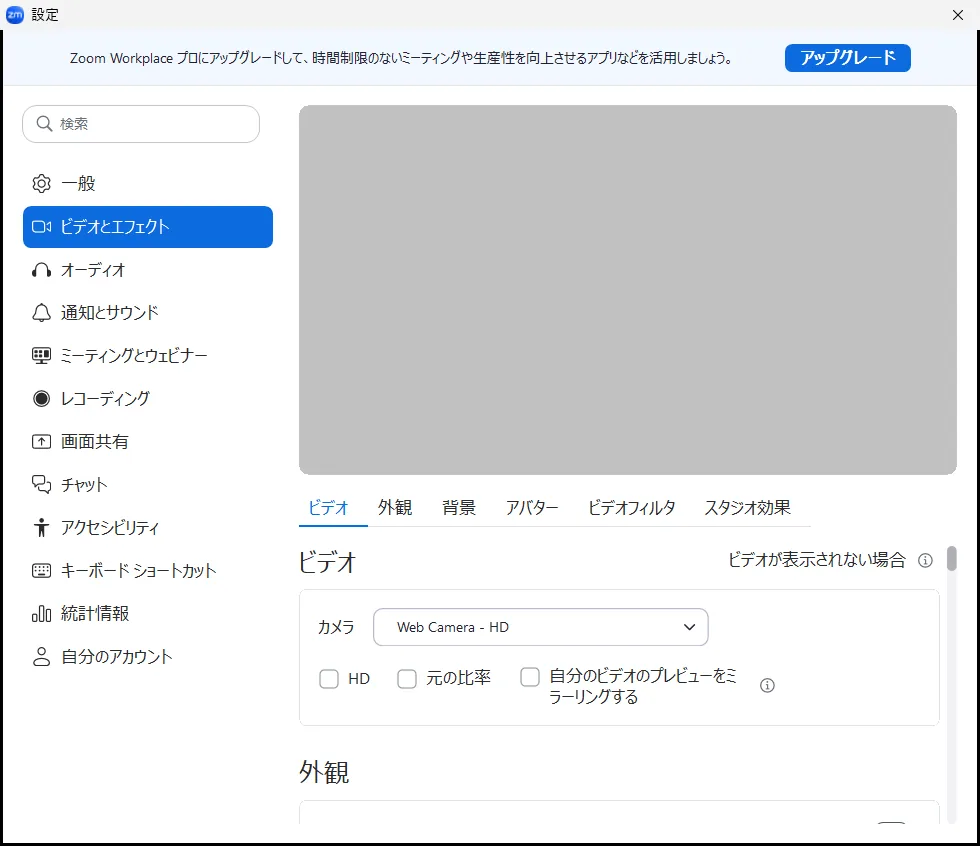The height and width of the screenshot is (846, 980).
Task: Click the chat bubble icon beside チャット
Action: click(x=41, y=484)
